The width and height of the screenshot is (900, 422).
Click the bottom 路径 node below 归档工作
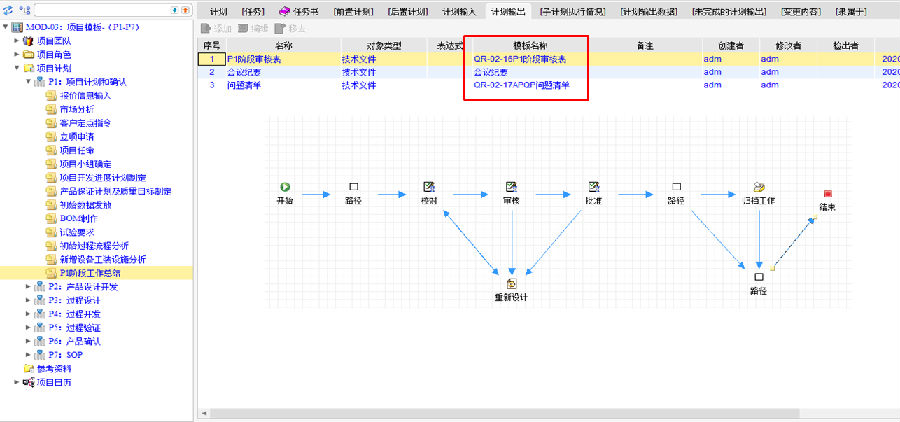(x=759, y=277)
